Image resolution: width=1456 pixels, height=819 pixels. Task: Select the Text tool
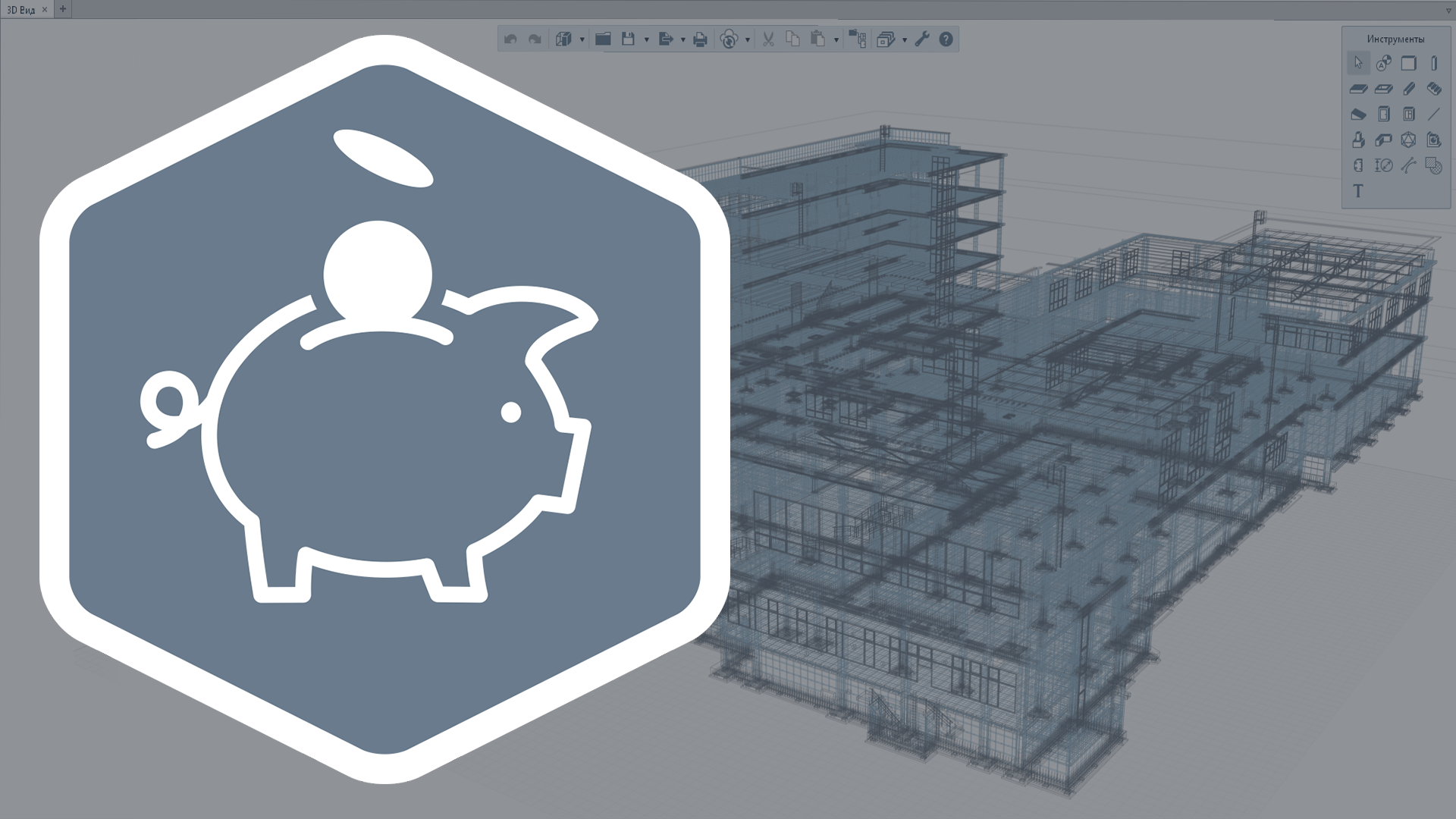(1358, 191)
